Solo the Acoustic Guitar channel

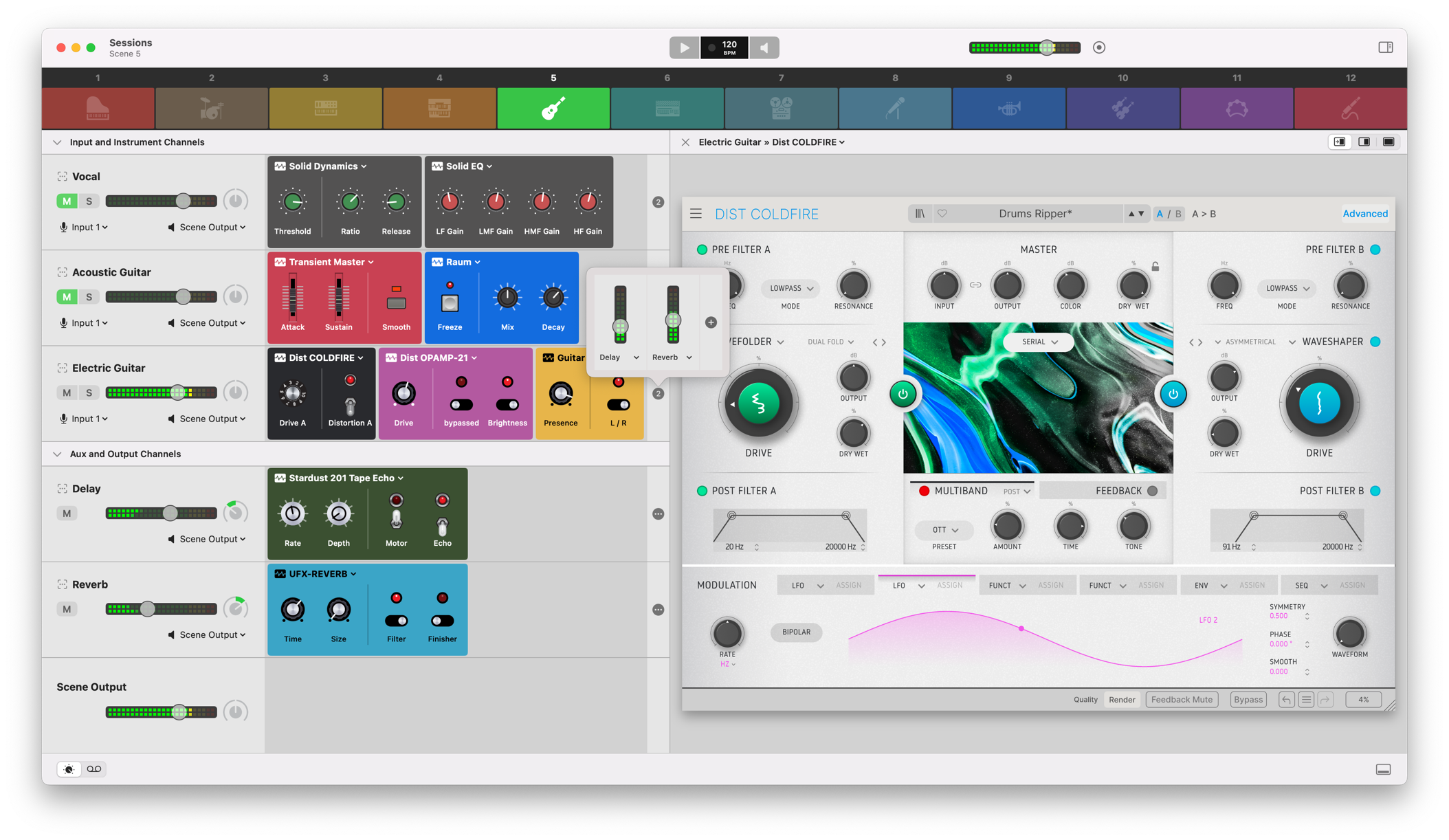pos(89,297)
